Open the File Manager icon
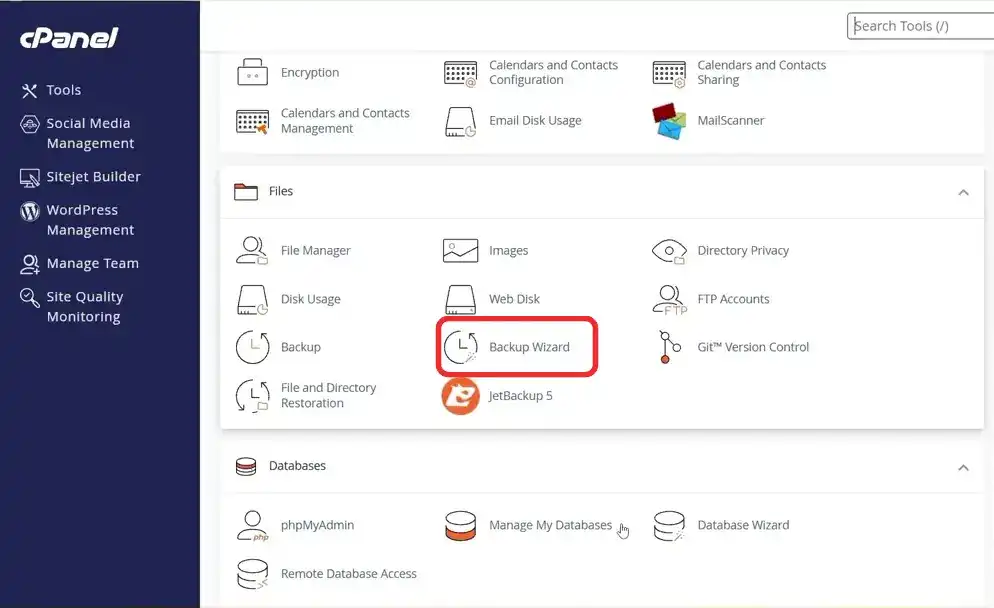This screenshot has width=994, height=608. click(x=252, y=250)
